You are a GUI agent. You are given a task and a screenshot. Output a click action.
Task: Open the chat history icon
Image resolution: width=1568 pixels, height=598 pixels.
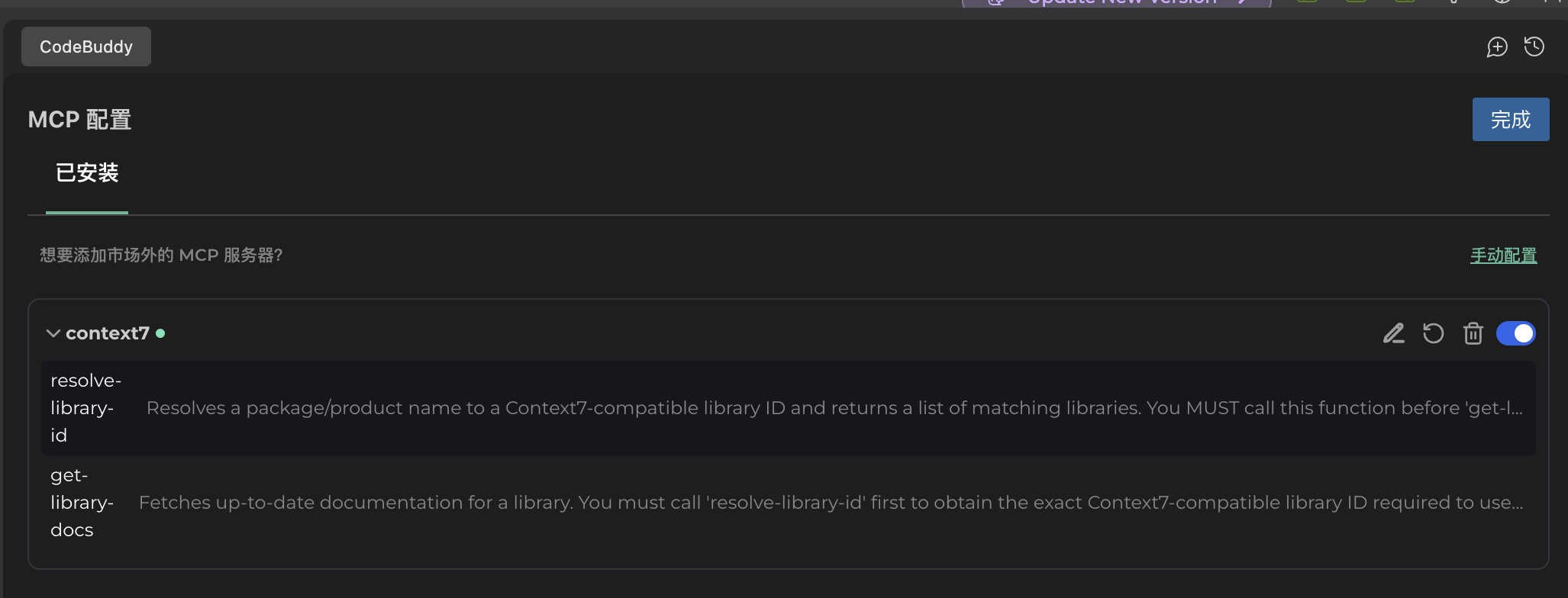1534,47
